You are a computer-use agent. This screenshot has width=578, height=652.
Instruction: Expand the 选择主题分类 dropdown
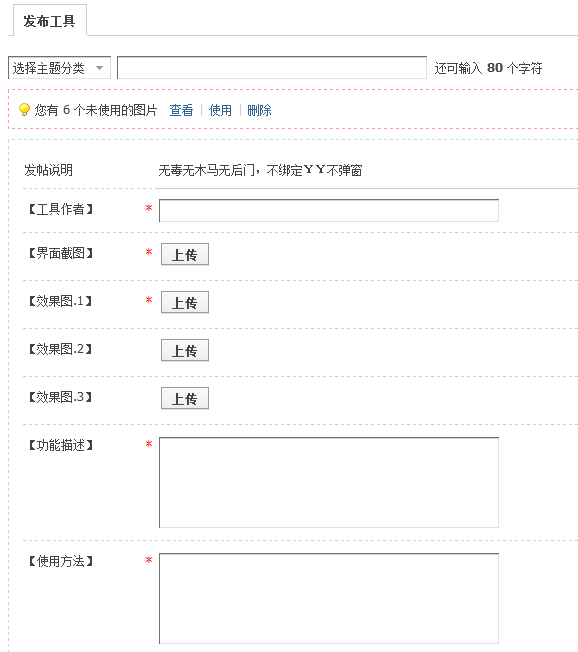tap(59, 68)
